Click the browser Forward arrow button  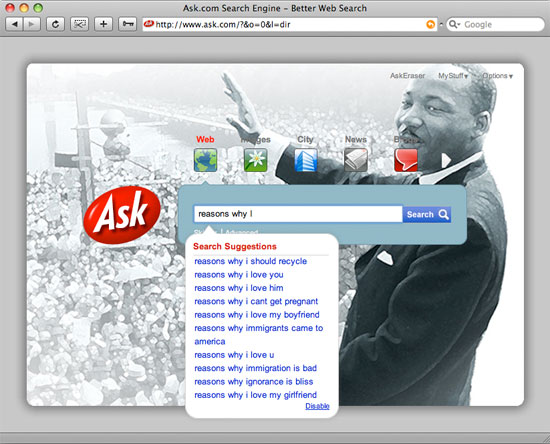(x=32, y=24)
